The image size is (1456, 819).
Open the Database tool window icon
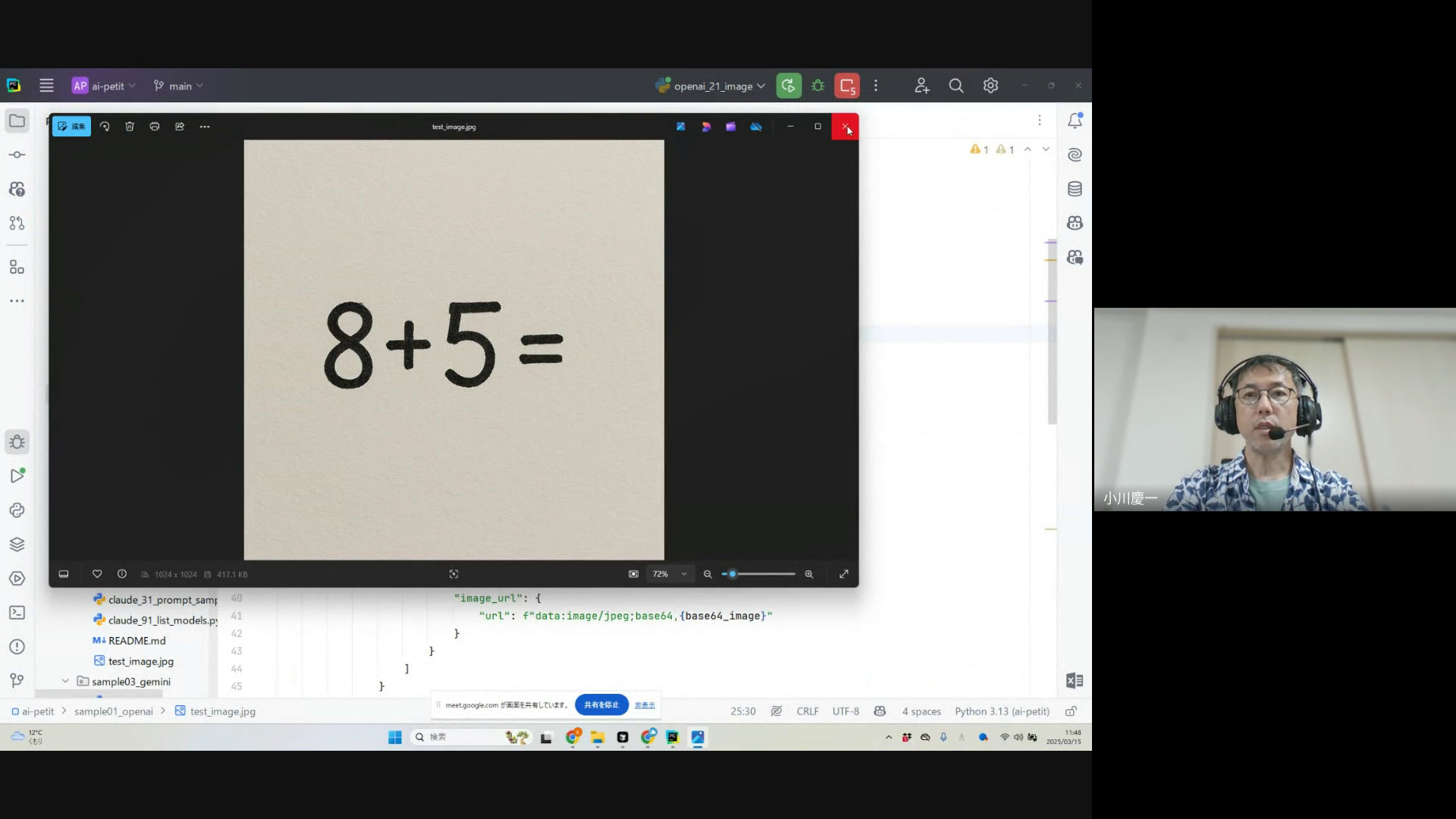tap(1075, 189)
